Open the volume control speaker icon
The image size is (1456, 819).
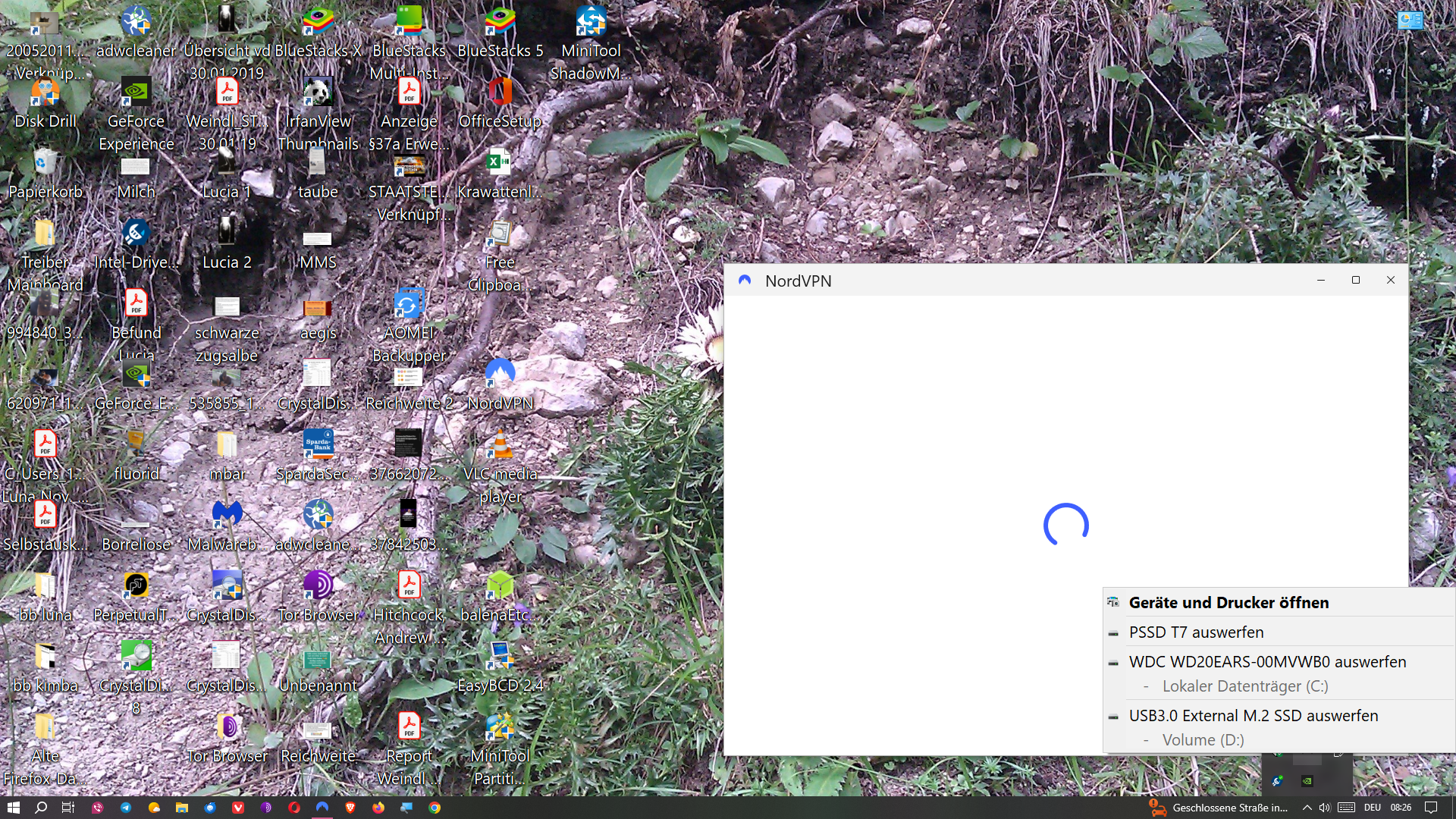pos(1324,808)
